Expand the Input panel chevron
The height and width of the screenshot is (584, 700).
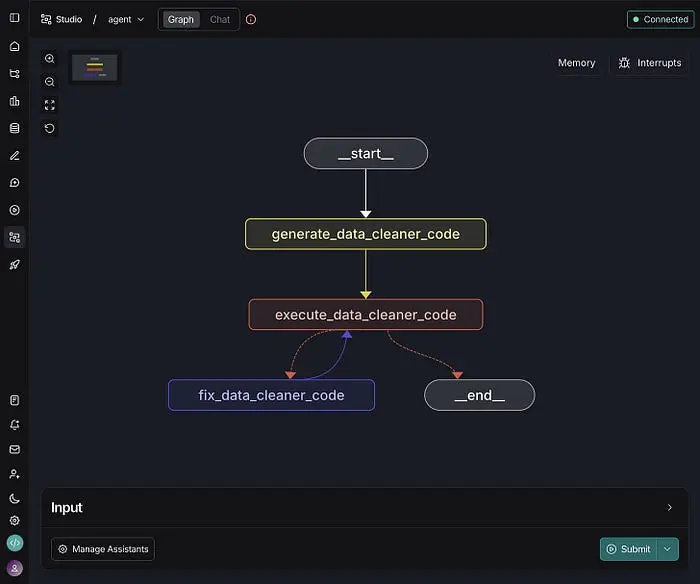tap(669, 508)
